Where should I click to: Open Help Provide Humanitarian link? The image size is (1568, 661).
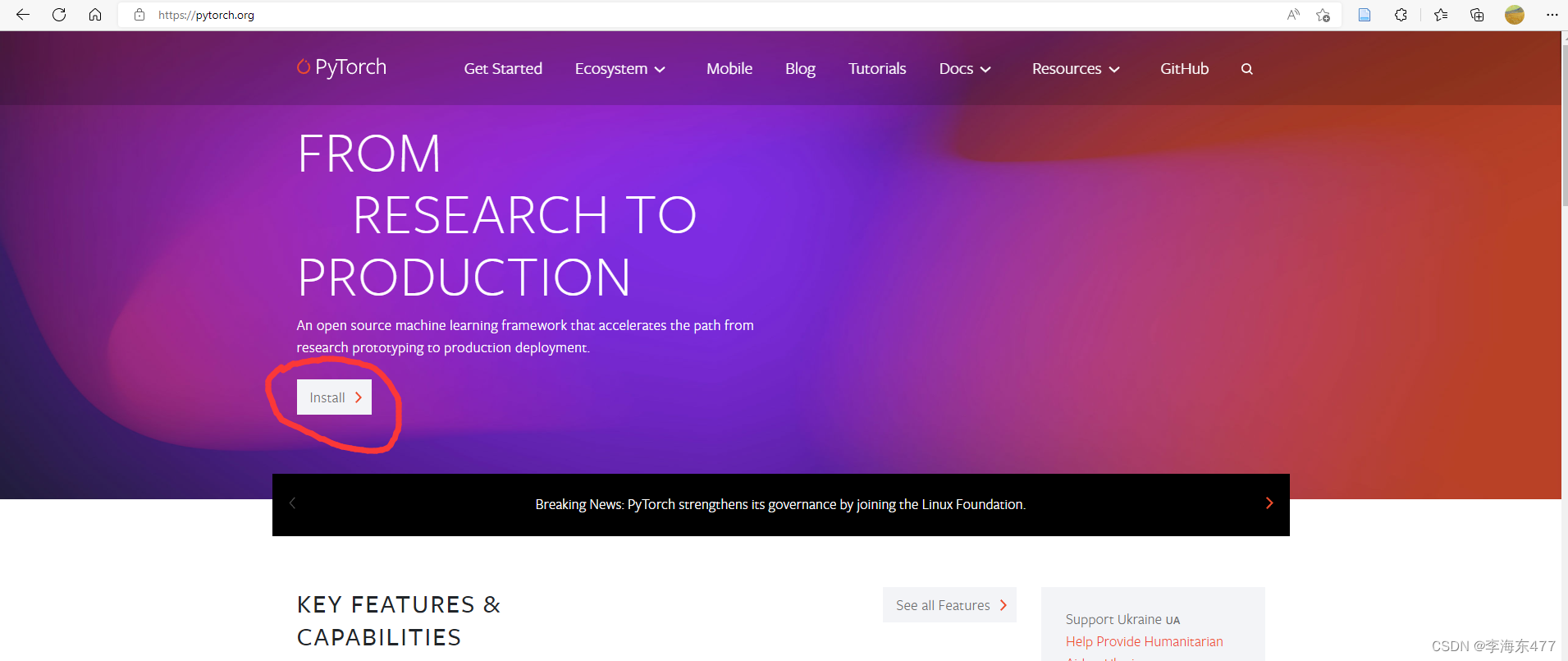[1144, 641]
